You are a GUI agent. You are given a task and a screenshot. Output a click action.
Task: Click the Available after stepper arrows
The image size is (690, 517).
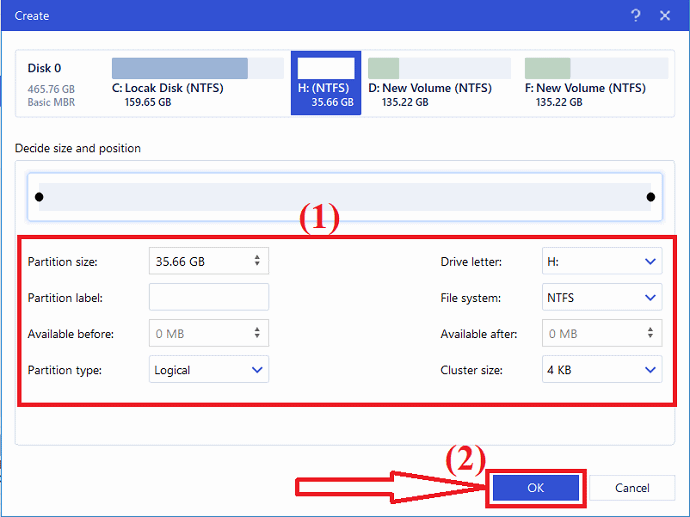650,333
